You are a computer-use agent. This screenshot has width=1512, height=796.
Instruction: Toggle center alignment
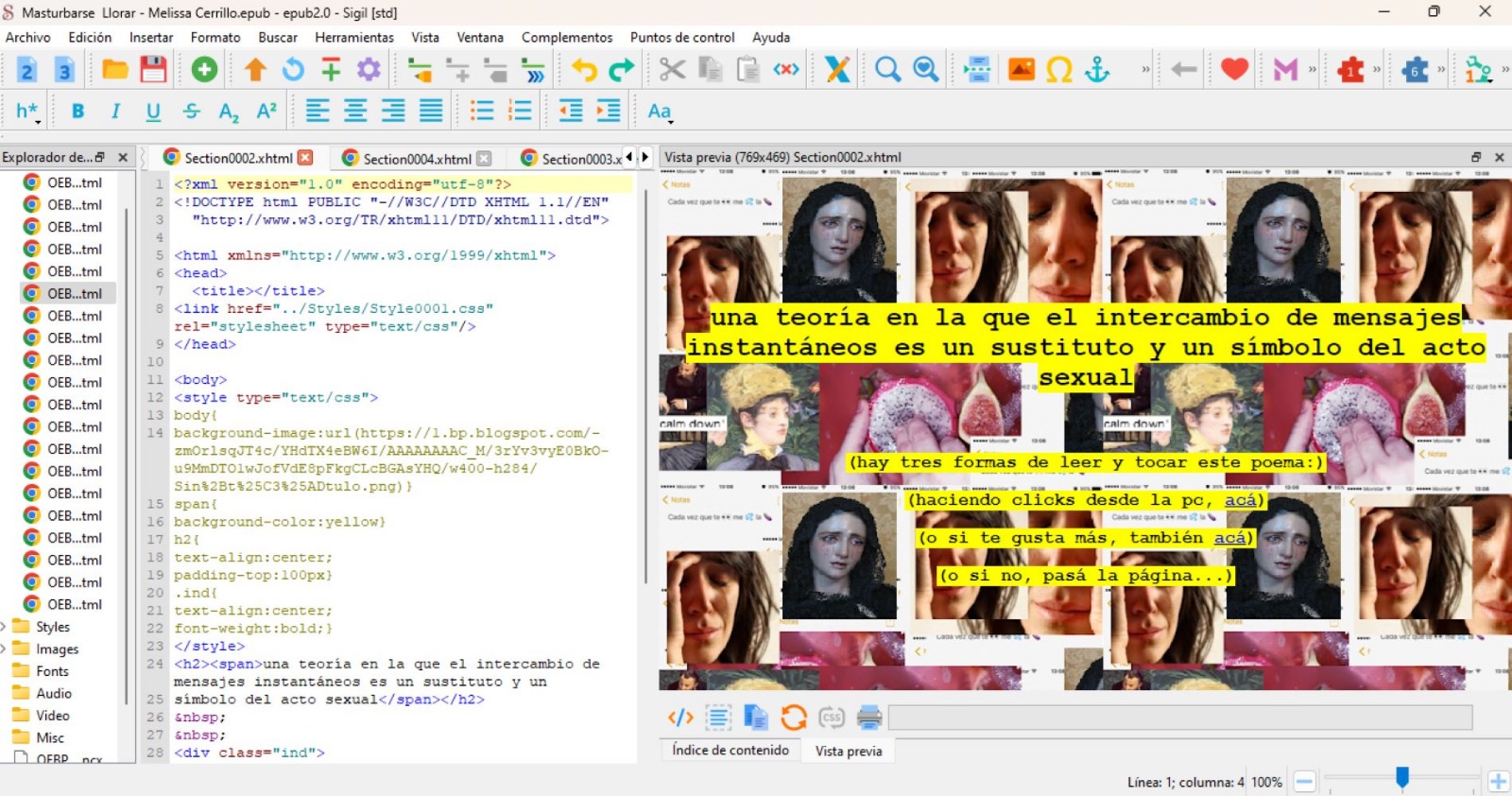(x=355, y=112)
